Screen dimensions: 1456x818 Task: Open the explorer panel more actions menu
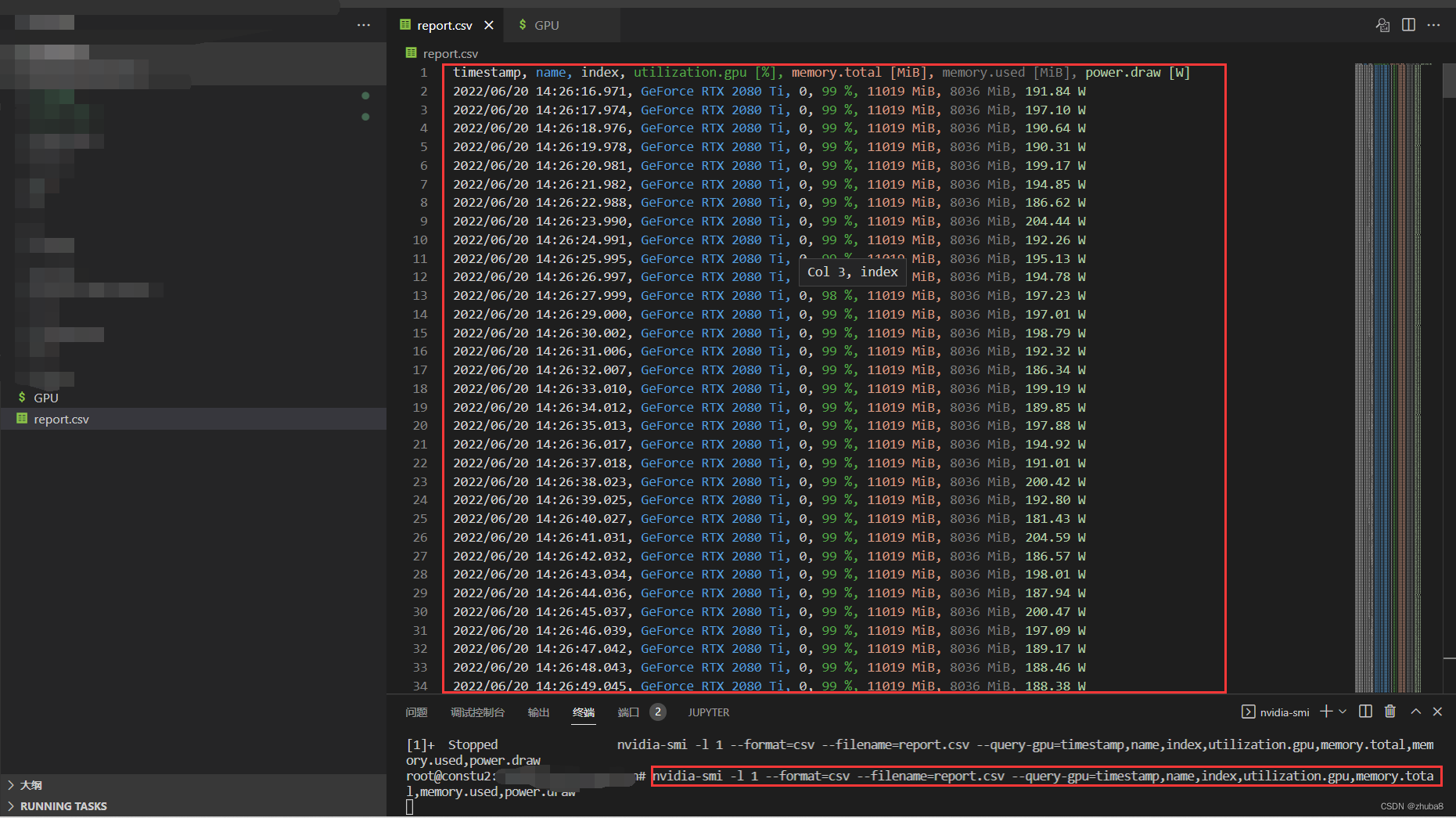[x=364, y=25]
